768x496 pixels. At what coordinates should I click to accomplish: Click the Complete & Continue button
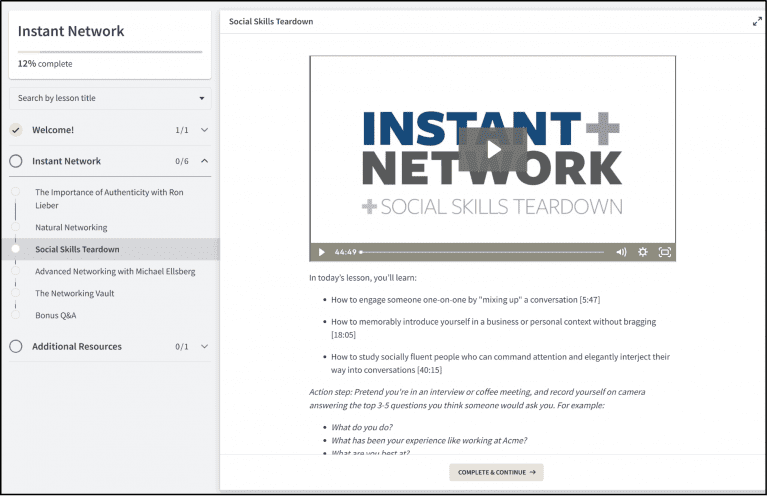[x=496, y=472]
